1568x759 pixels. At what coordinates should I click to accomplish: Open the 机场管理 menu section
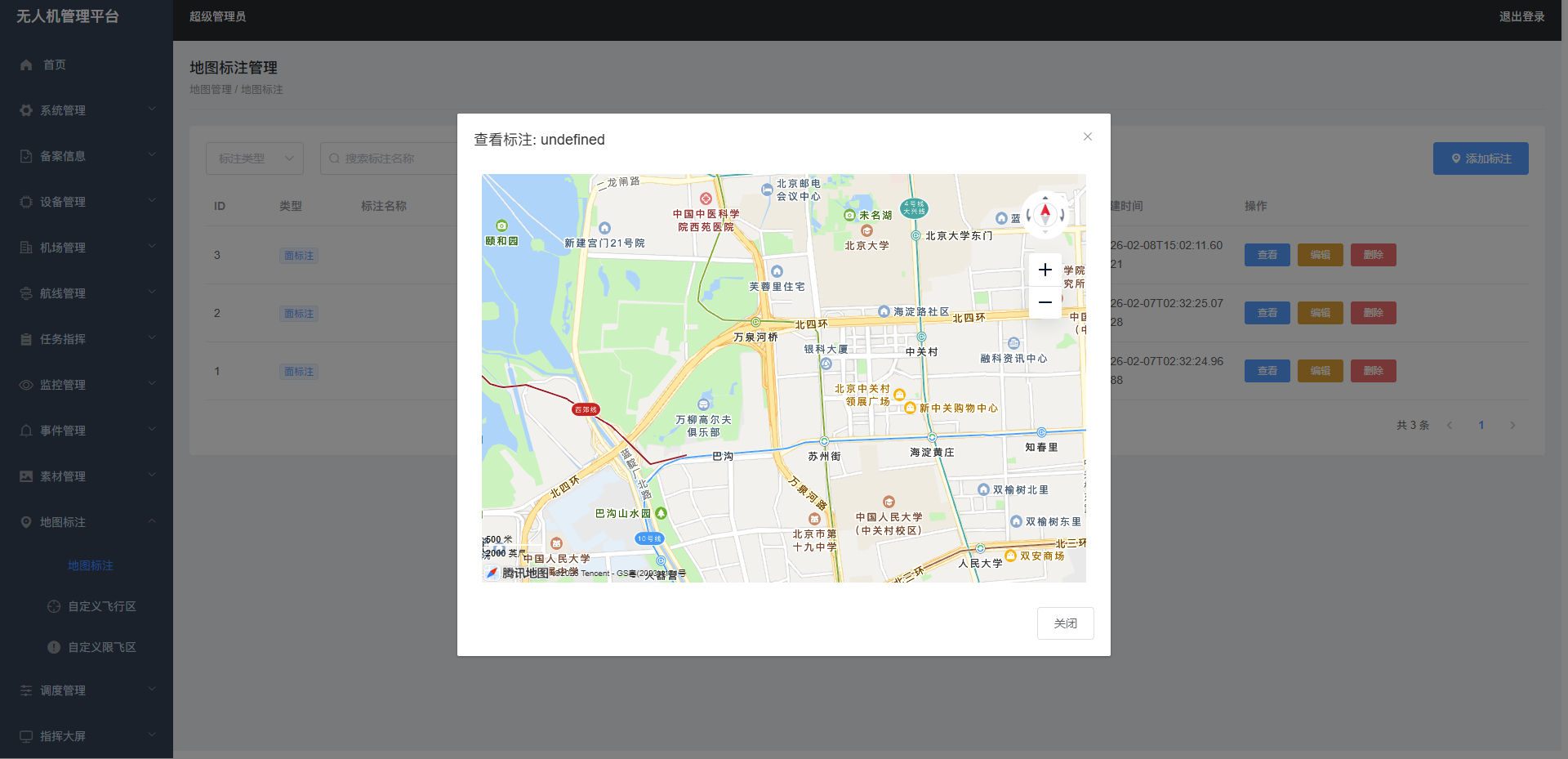(86, 248)
